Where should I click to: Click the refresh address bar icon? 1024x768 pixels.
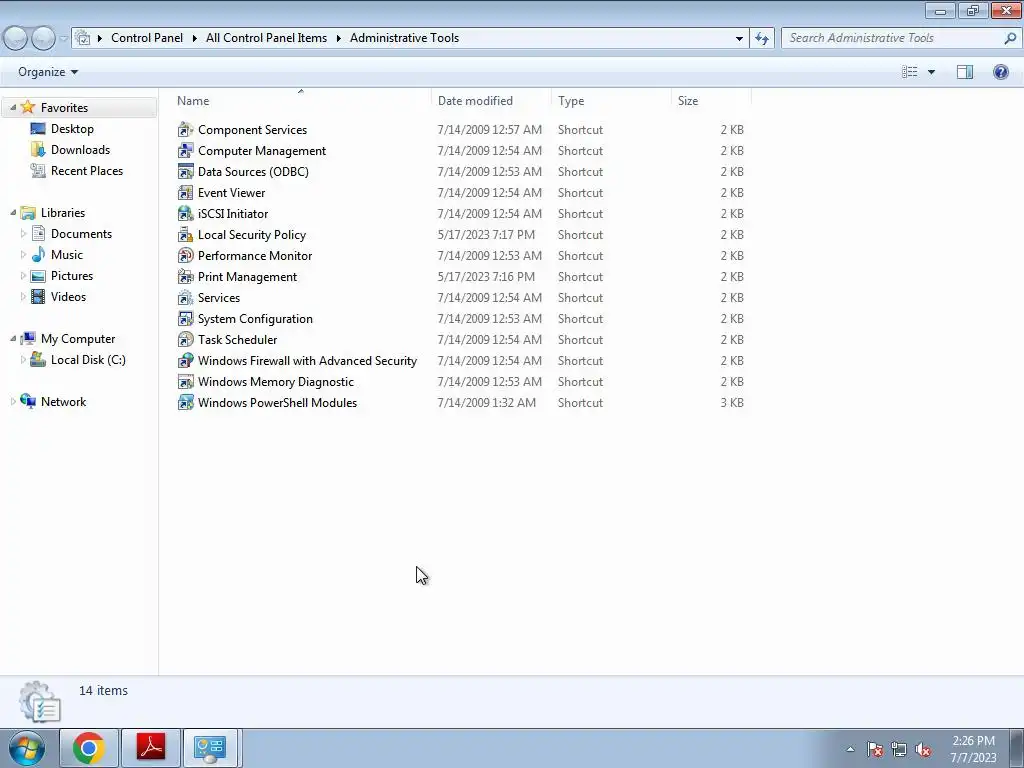[761, 38]
